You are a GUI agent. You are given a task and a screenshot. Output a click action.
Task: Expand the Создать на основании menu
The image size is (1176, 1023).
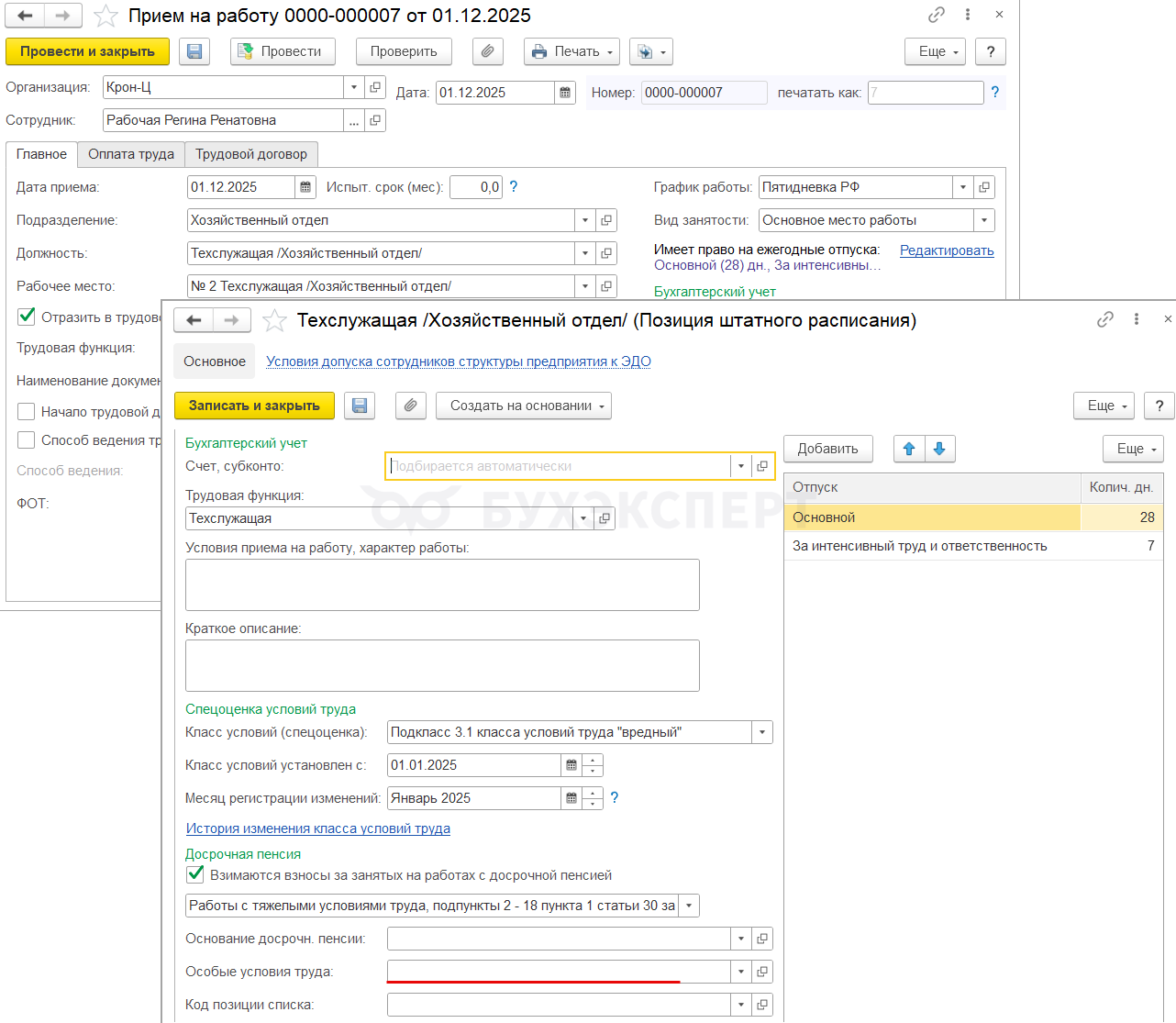(523, 406)
